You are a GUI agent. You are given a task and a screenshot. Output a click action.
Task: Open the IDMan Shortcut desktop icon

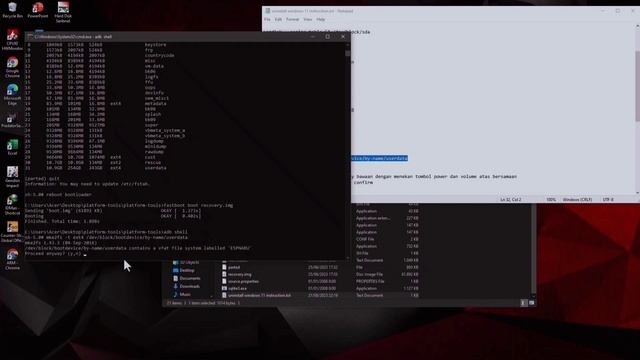pyautogui.click(x=12, y=204)
